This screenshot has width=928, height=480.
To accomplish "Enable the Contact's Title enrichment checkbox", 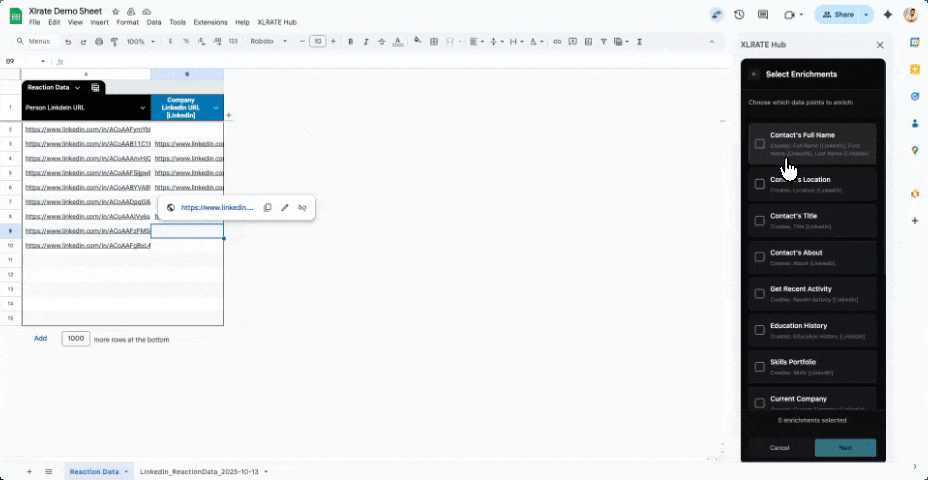I will click(760, 221).
